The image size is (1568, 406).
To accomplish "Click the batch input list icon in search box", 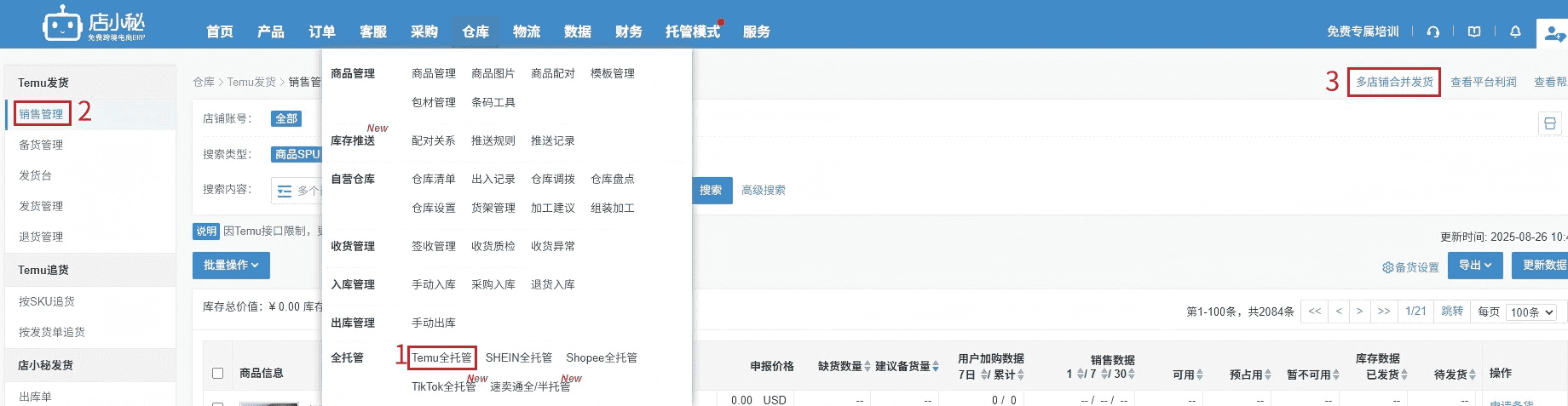I will click(x=285, y=191).
